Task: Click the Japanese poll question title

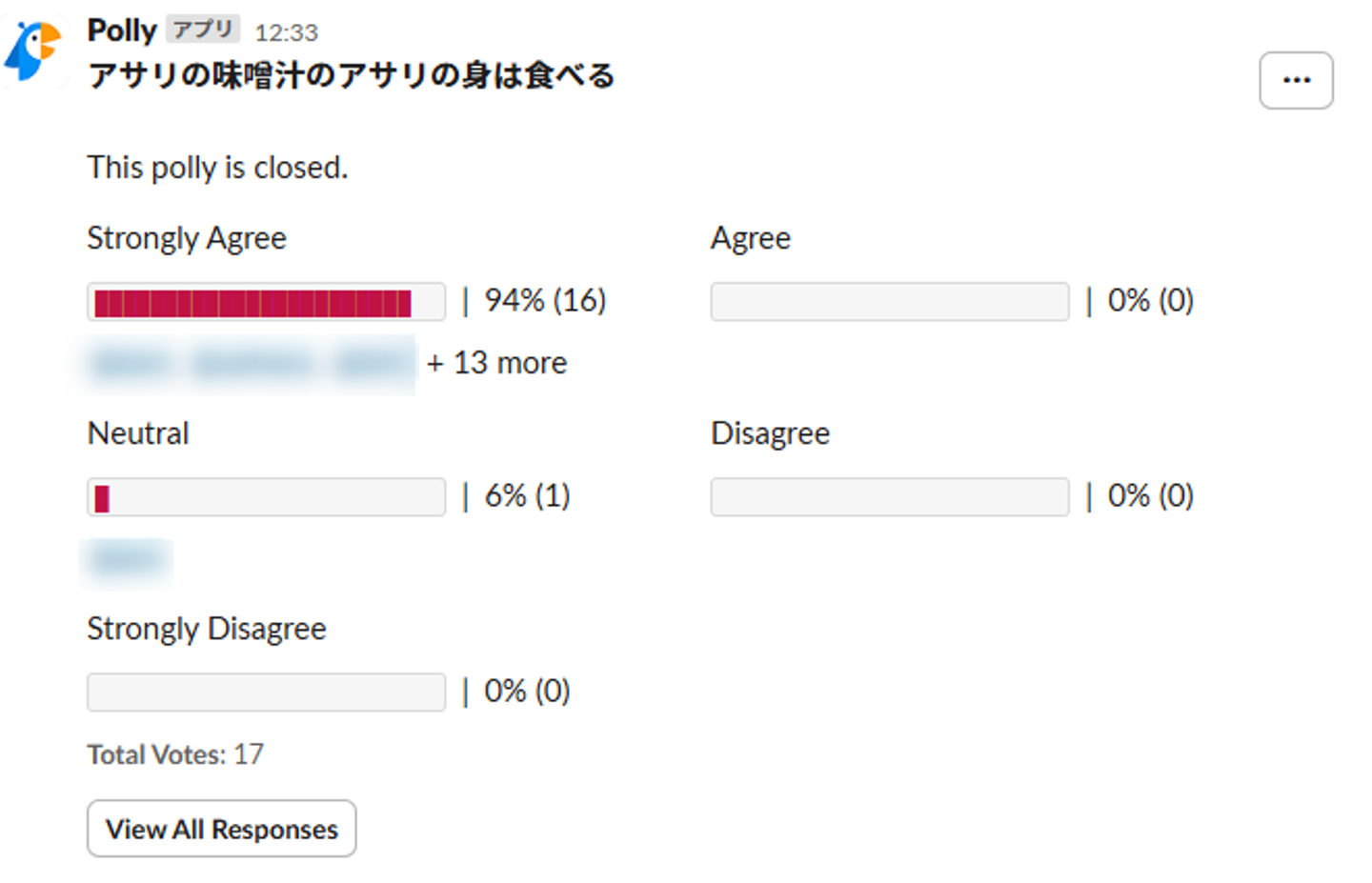Action: point(351,75)
